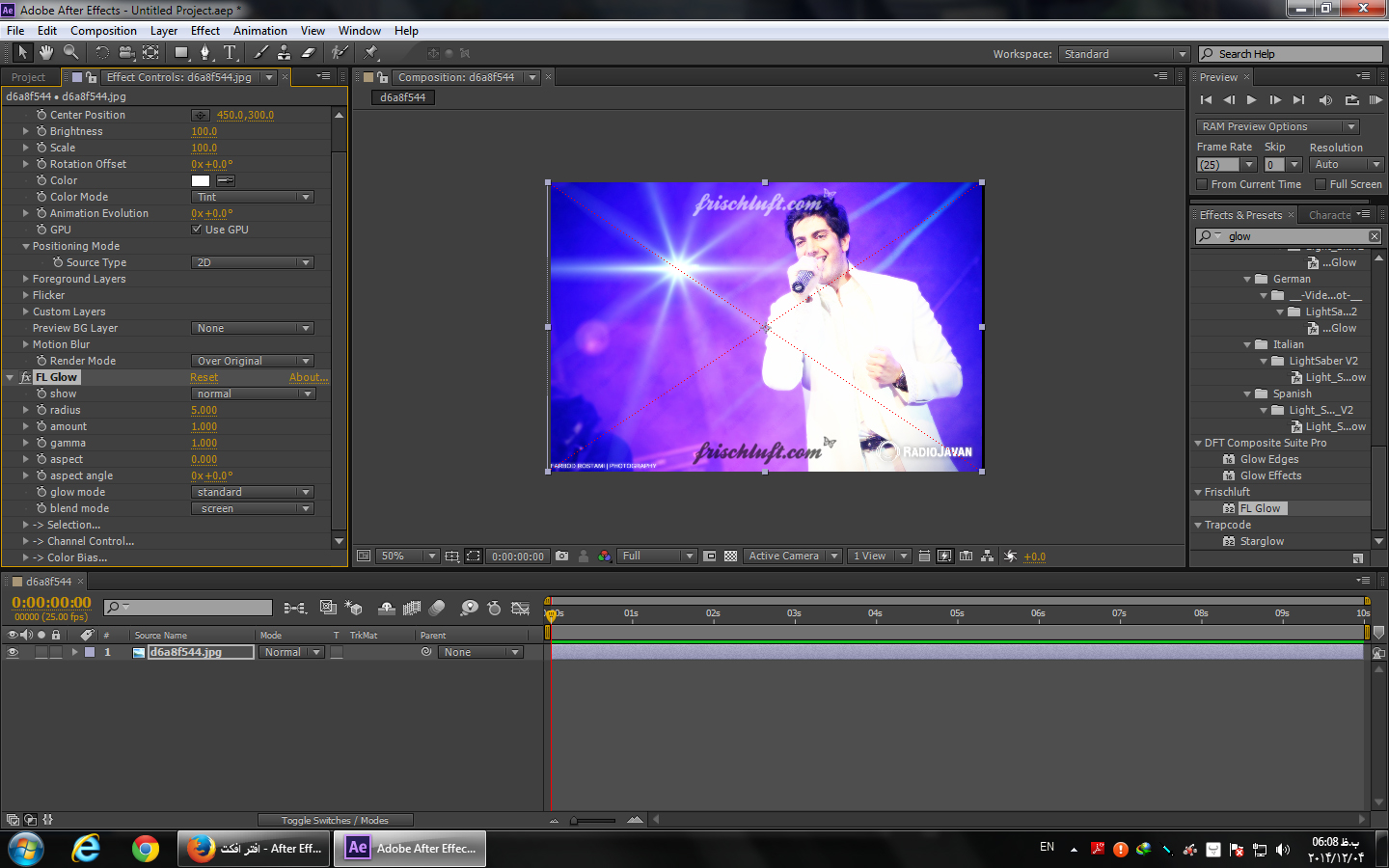This screenshot has height=868, width=1389.
Task: Open the 50% magnification dropdown
Action: coord(408,556)
